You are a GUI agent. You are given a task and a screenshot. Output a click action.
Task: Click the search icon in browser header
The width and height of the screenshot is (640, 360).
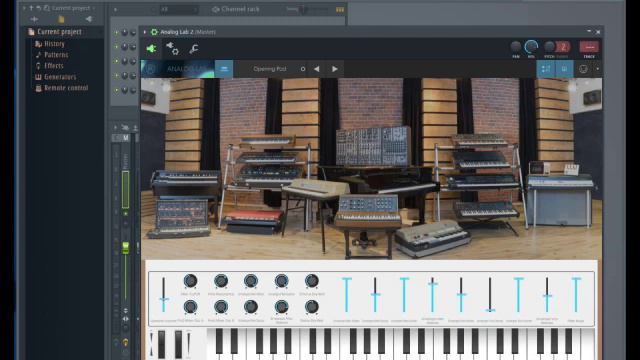pos(47,8)
